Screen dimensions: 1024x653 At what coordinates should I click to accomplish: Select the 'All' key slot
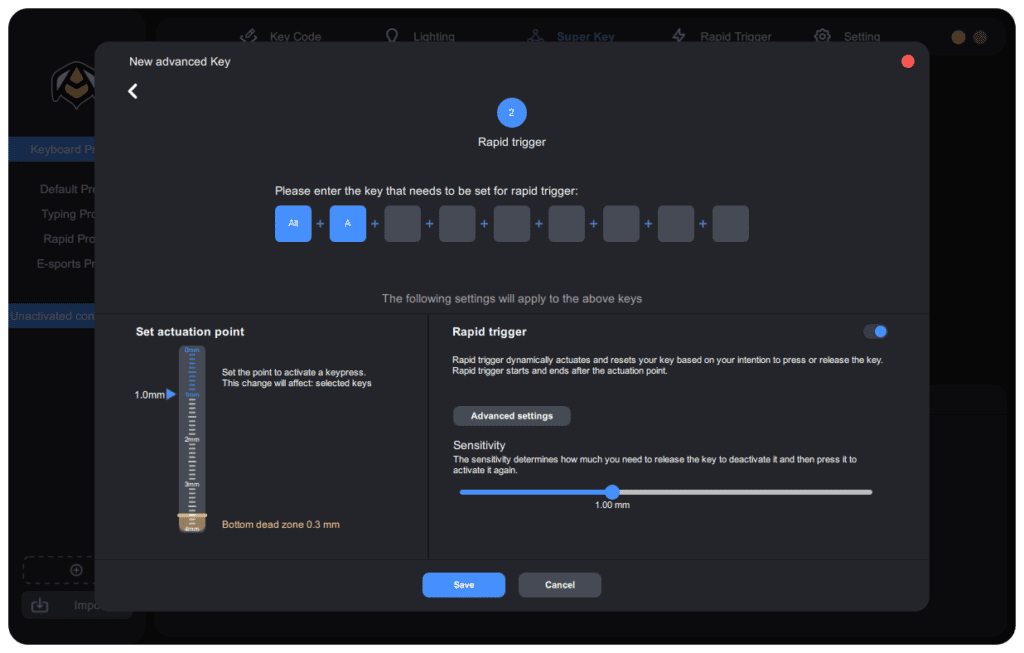[293, 224]
